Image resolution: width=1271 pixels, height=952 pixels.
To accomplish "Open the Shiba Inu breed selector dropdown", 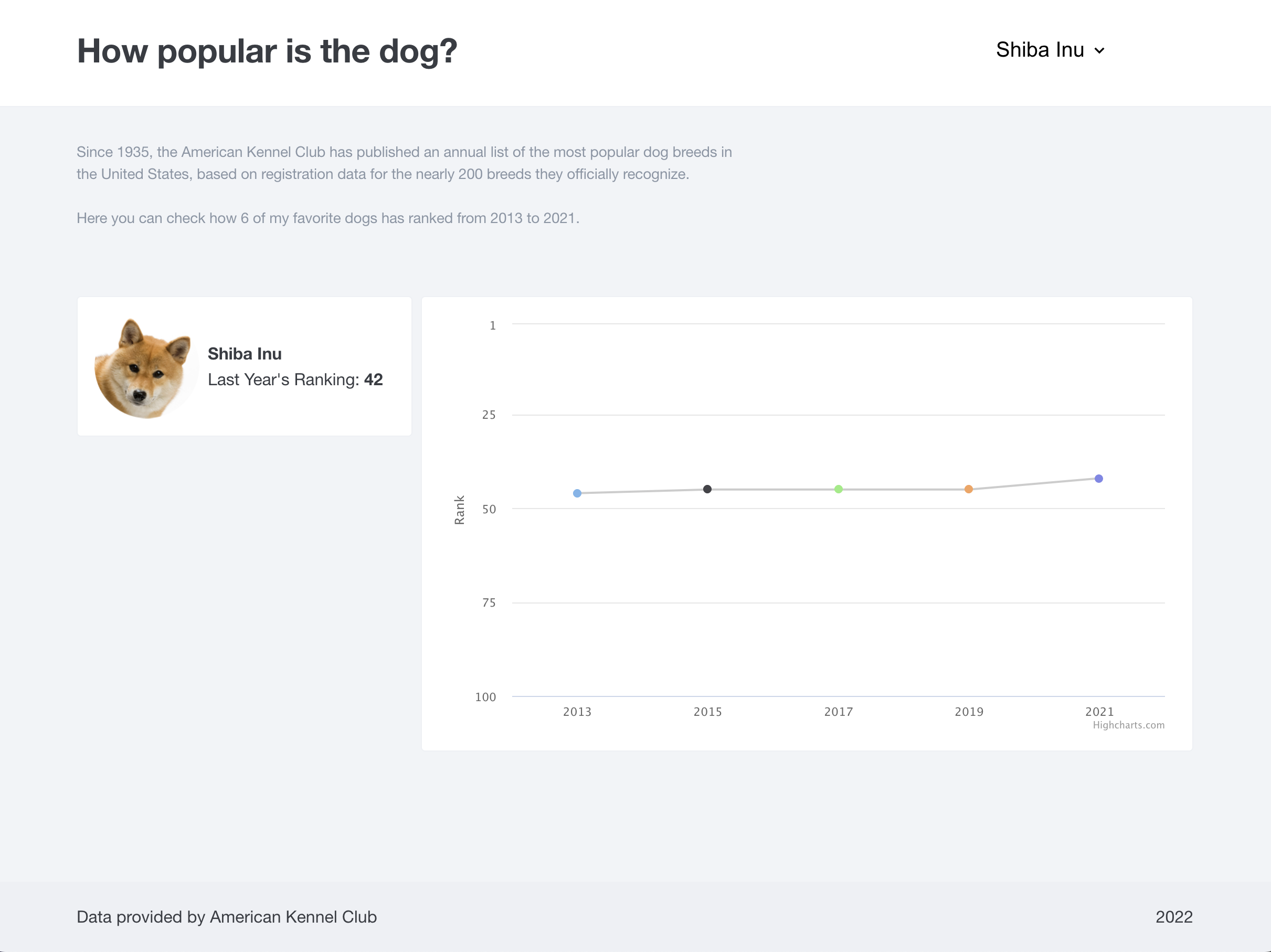I will 1041,50.
